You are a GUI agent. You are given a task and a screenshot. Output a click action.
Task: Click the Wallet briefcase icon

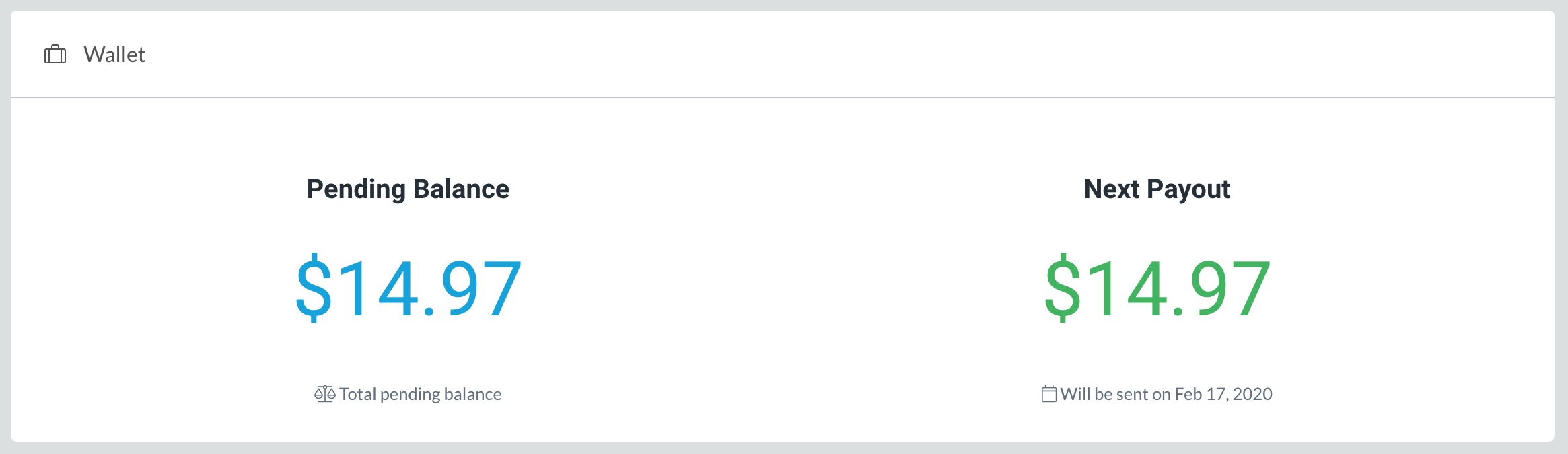point(55,55)
